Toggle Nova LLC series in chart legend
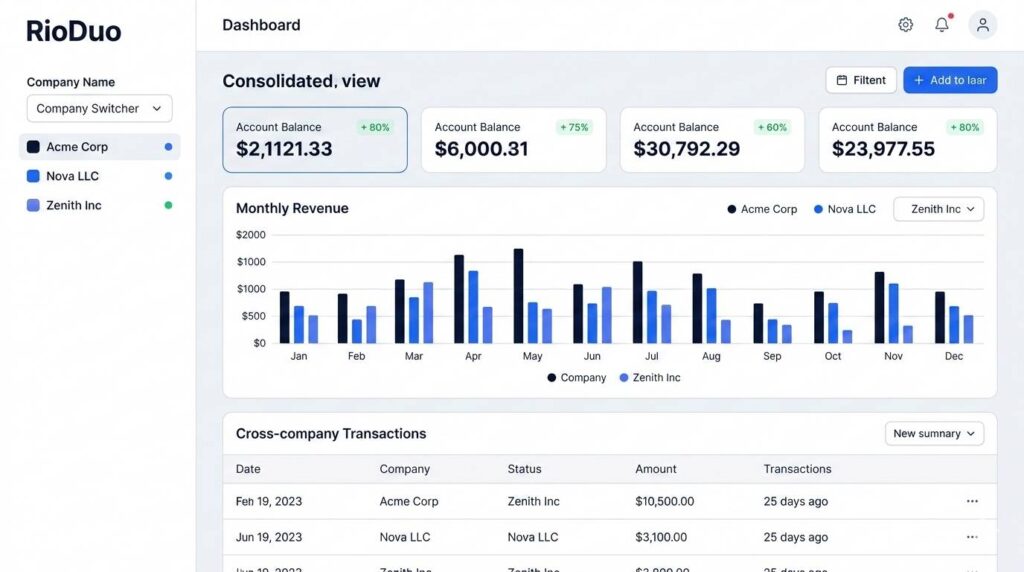1024x572 pixels. click(x=845, y=209)
